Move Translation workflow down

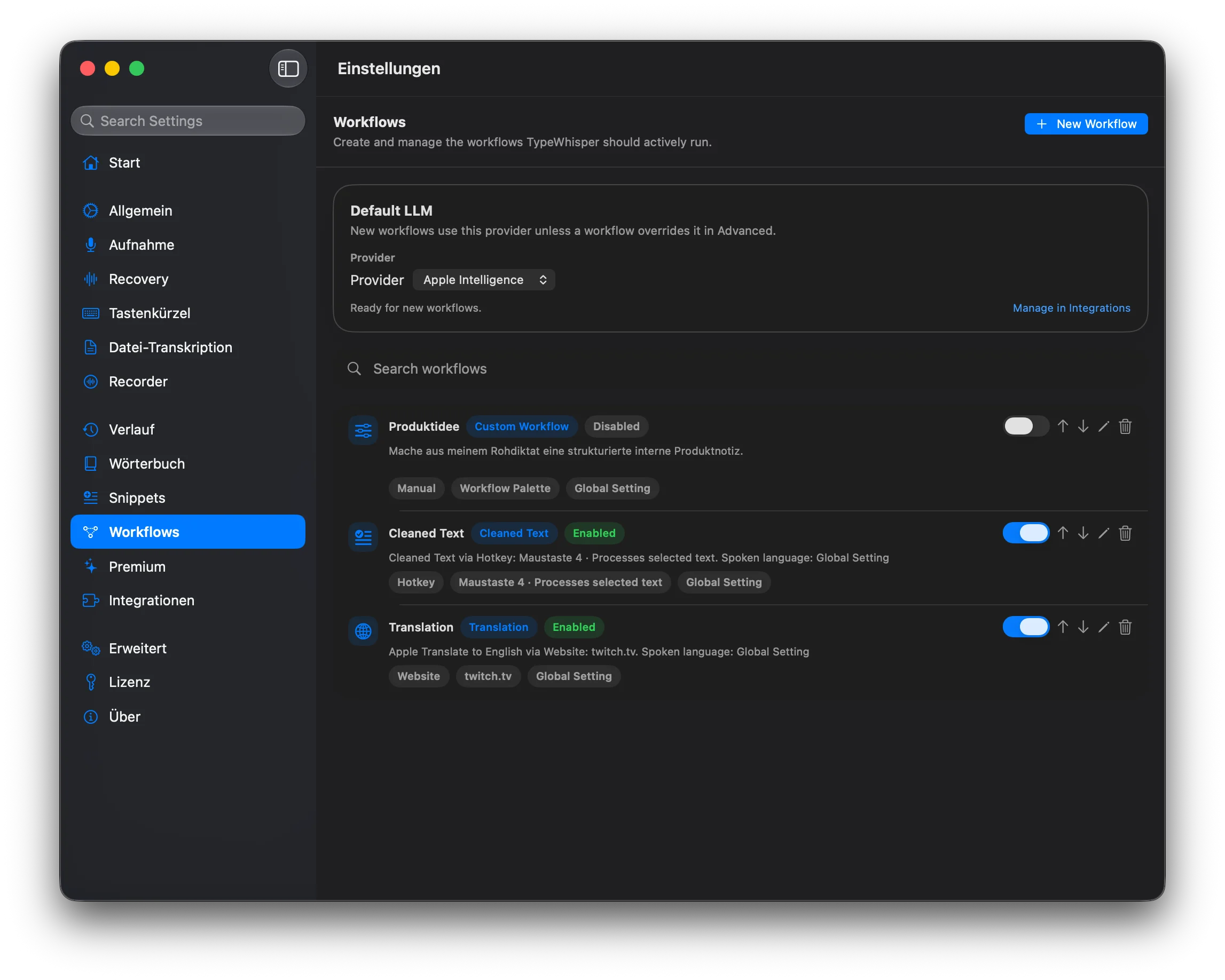[1083, 627]
